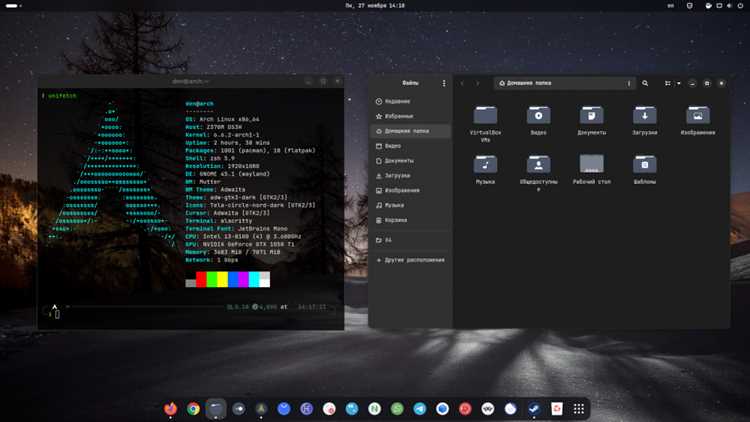Click the Files icon in the dock
Viewport: 750px width, 422px height.
(x=216, y=409)
